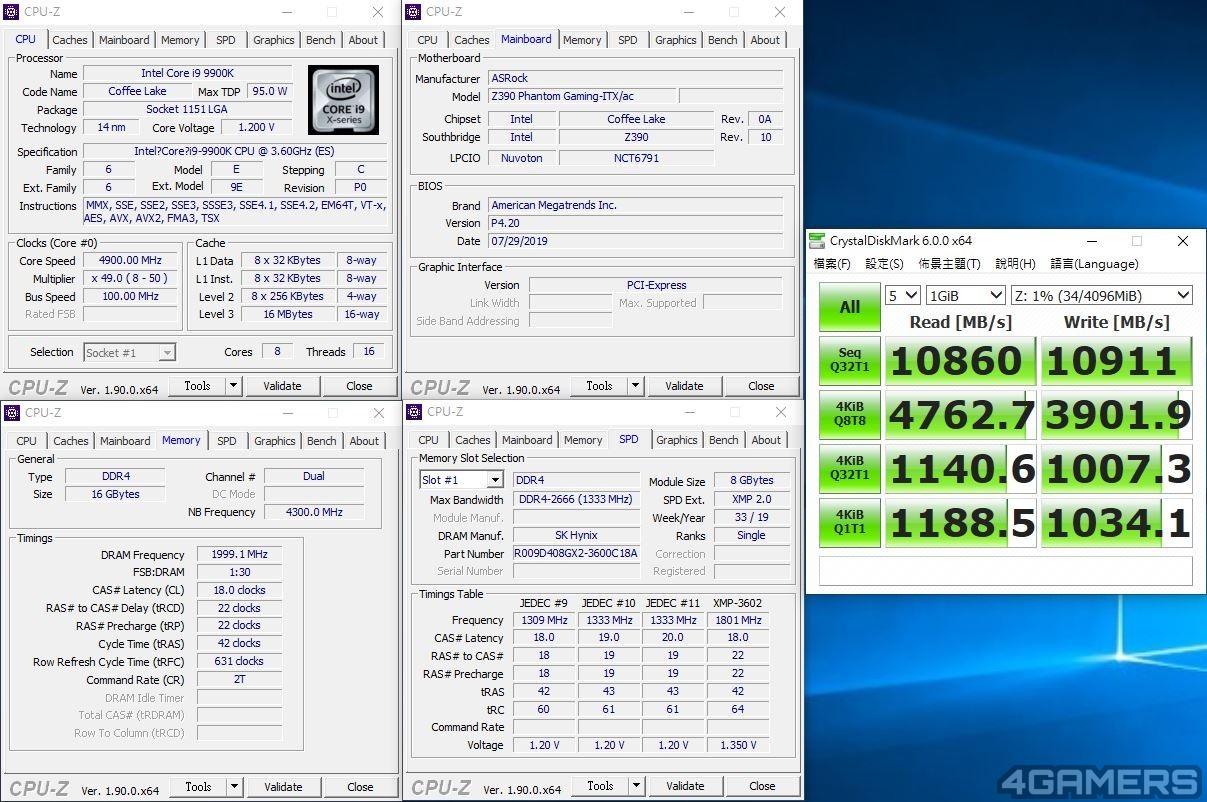Click the CPU-Z icon in the Memory timings window title bar
This screenshot has height=802, width=1207.
(11, 412)
